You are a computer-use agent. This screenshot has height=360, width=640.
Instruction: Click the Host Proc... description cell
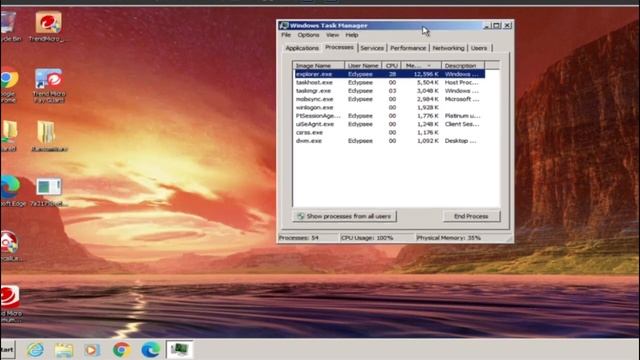coord(461,82)
